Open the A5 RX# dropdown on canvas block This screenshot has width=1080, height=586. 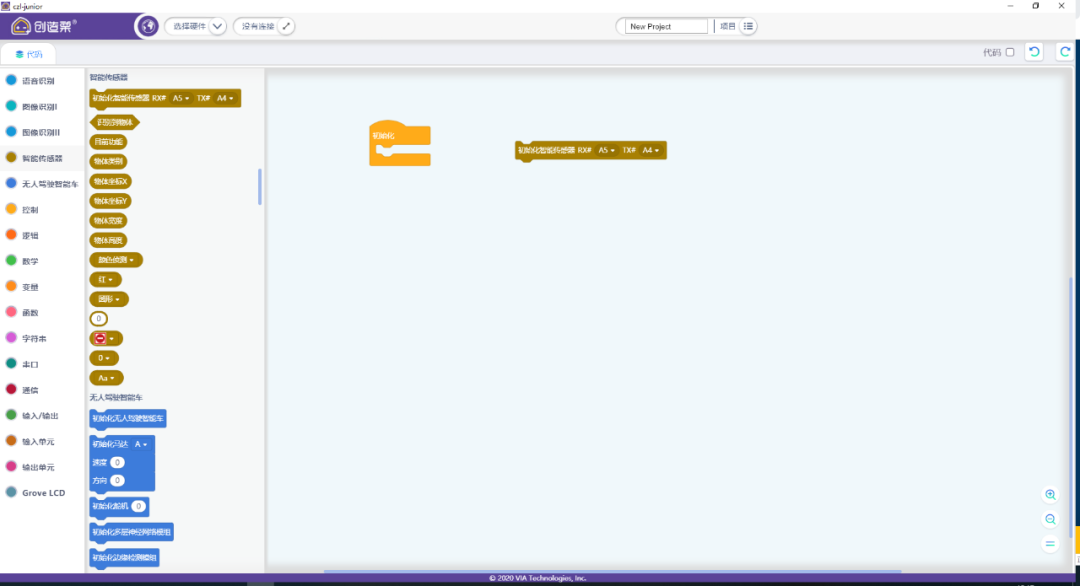(606, 150)
